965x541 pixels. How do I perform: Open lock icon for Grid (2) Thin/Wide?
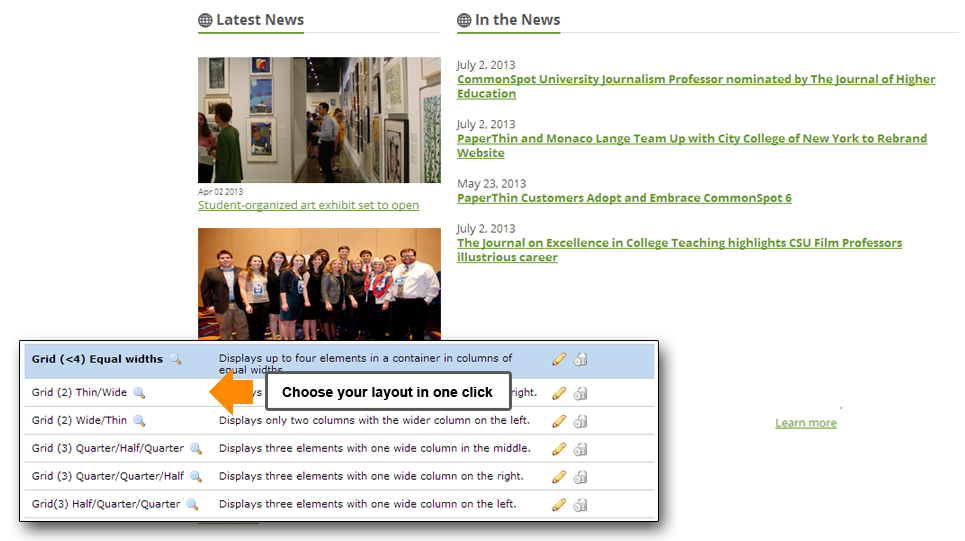[580, 393]
